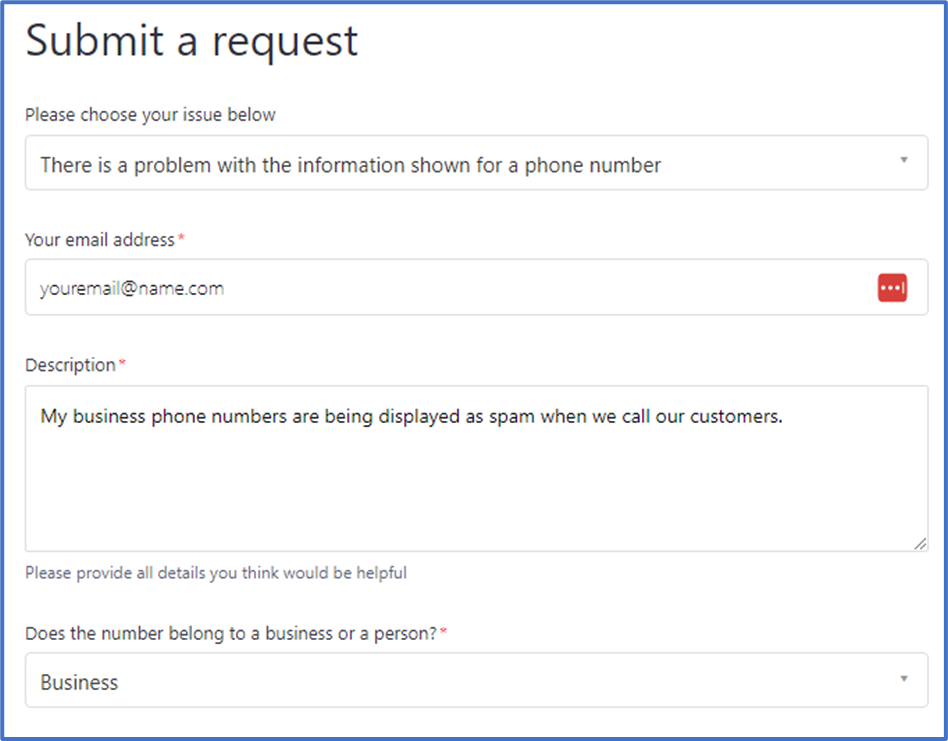The image size is (948, 741).
Task: Click the Please choose your issue label
Action: (150, 115)
